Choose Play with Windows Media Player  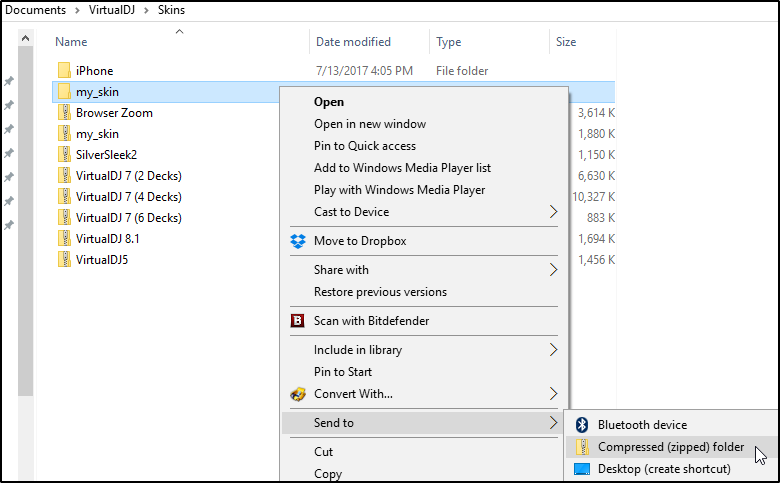[399, 190]
